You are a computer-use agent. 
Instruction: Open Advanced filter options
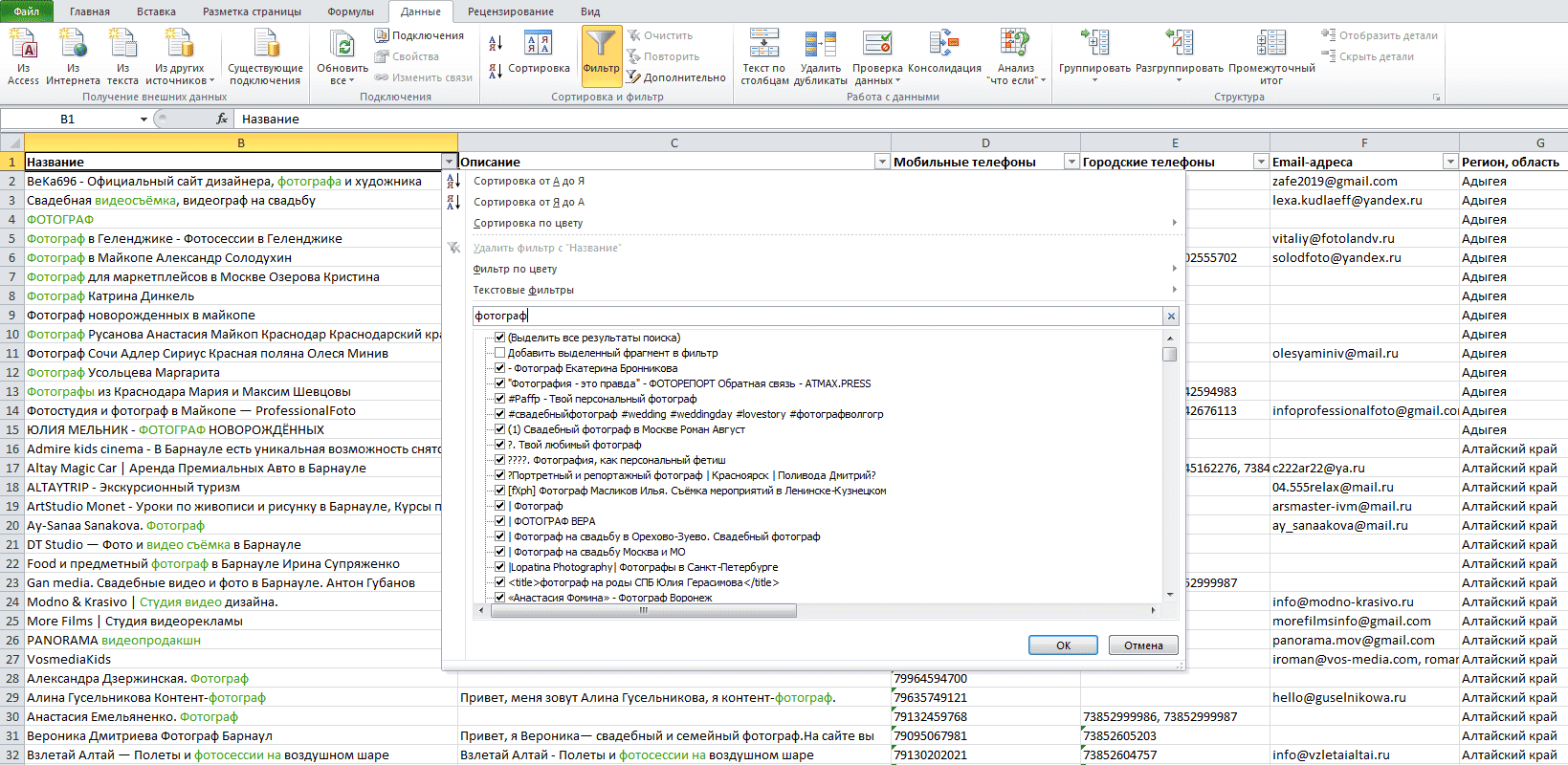click(675, 77)
